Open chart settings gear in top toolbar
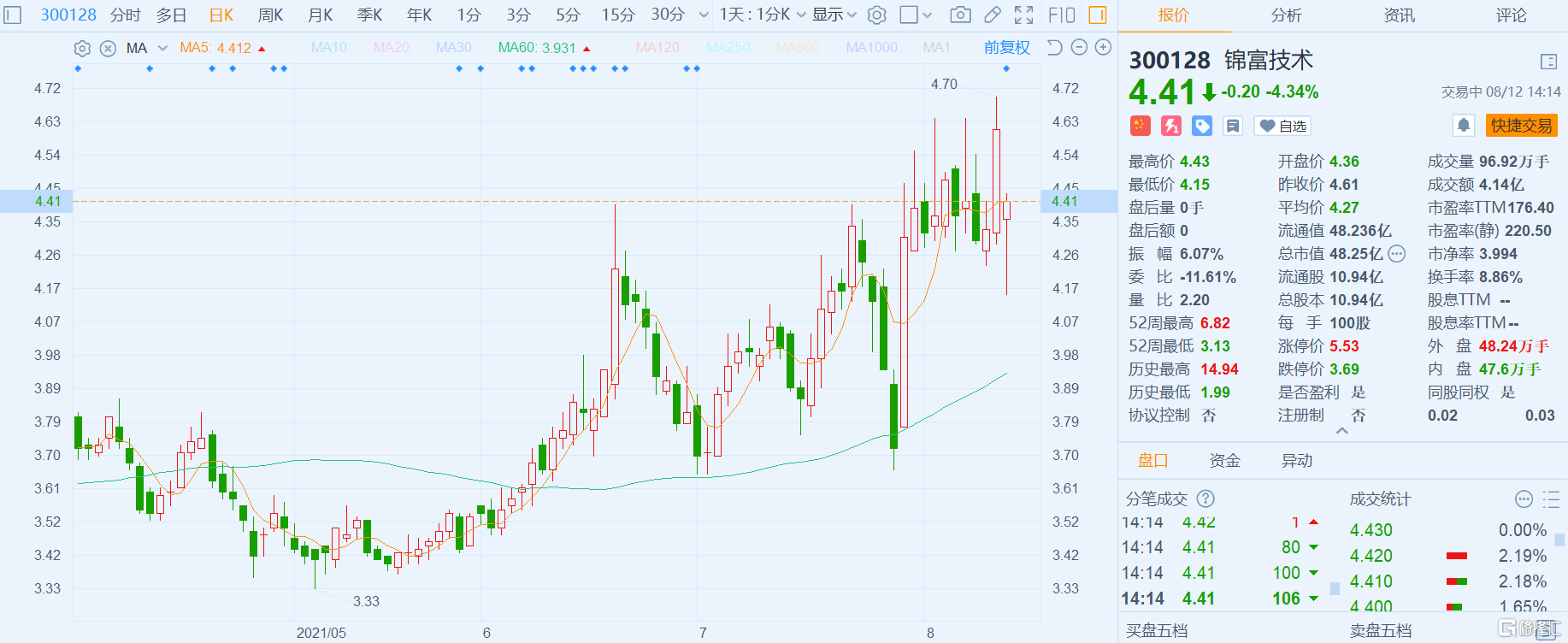 click(876, 15)
